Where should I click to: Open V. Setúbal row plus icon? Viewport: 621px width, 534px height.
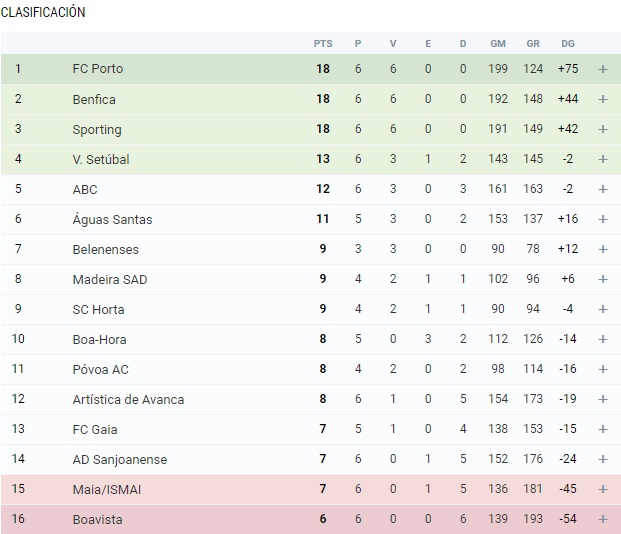603,159
